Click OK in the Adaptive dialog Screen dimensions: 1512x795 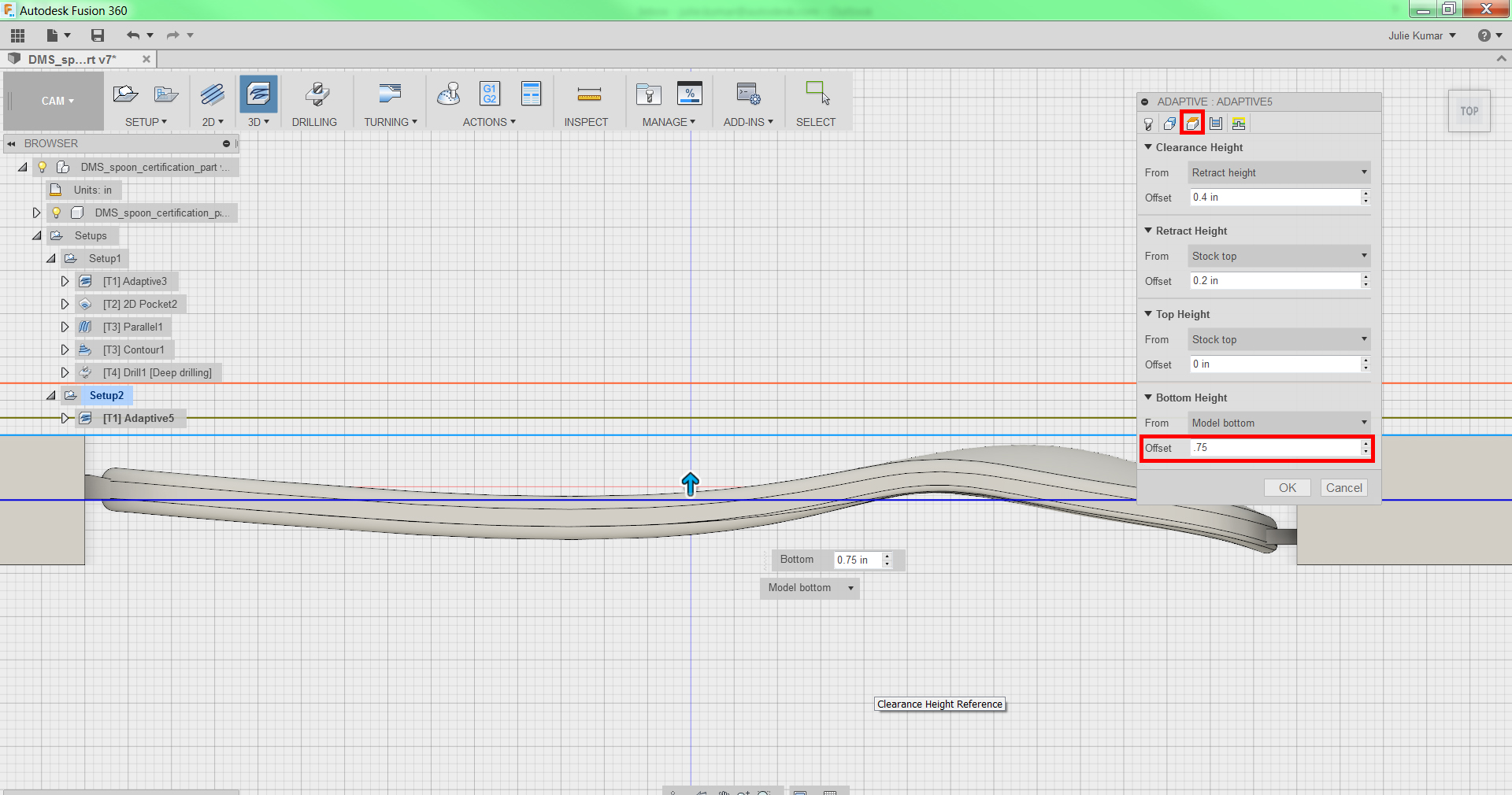coord(1288,488)
